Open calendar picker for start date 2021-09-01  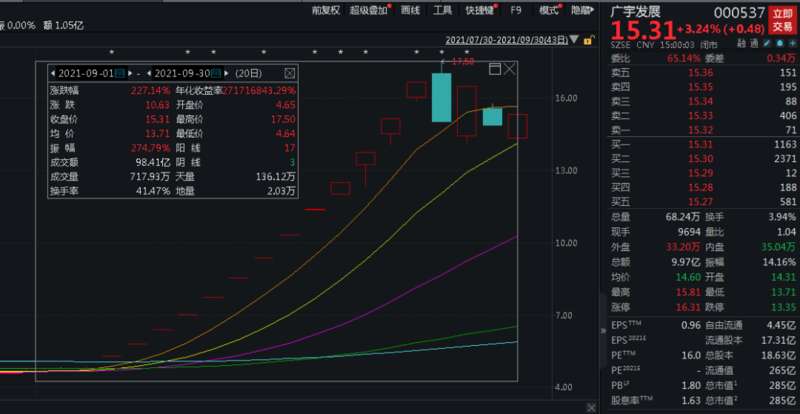[x=120, y=73]
